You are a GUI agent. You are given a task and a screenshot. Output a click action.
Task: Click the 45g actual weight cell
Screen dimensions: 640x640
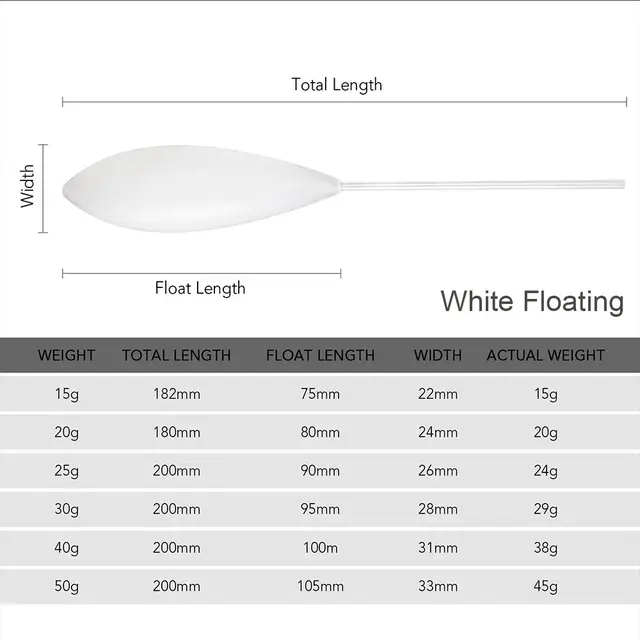click(545, 586)
